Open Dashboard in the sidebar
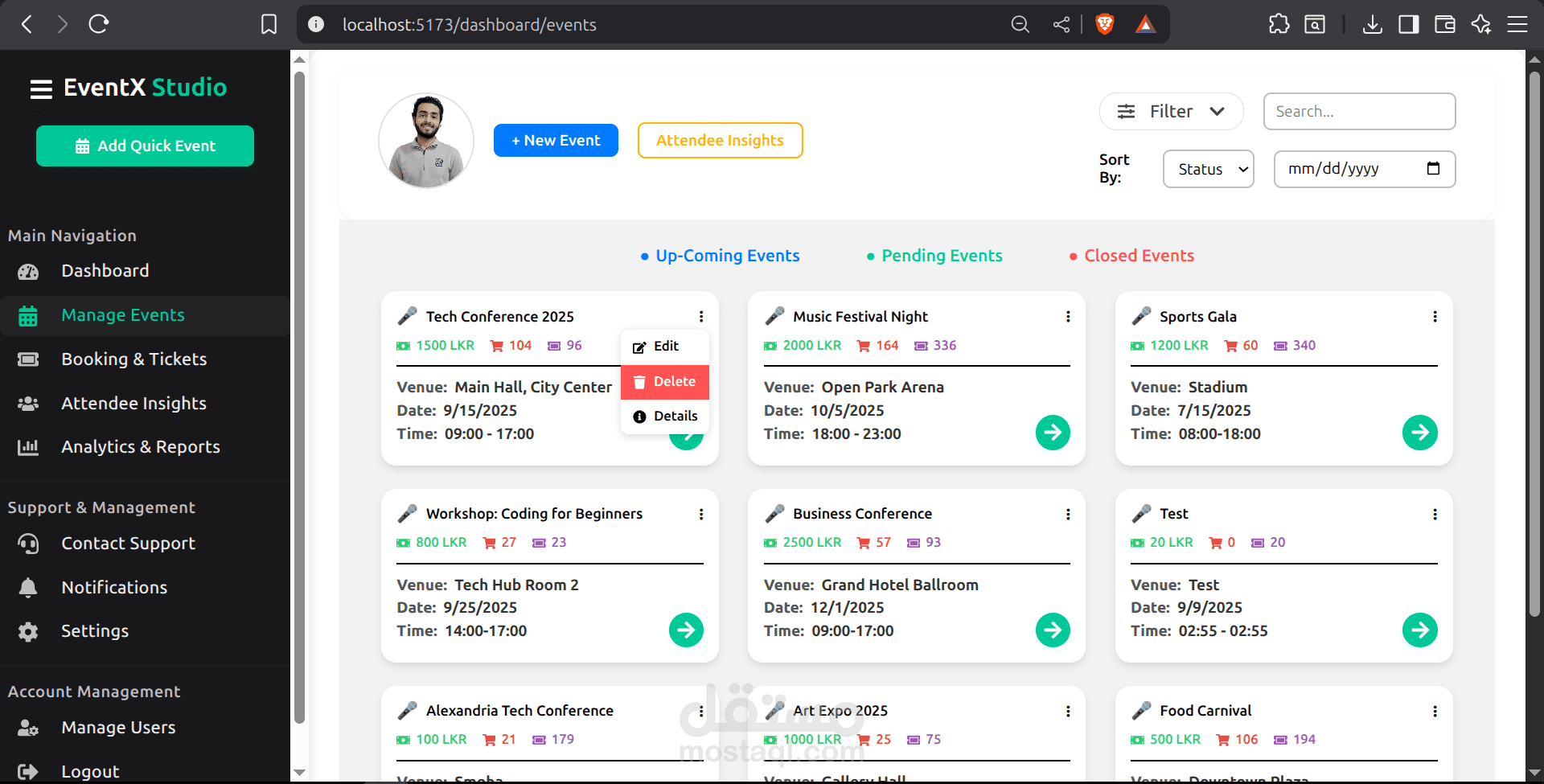 click(x=145, y=271)
